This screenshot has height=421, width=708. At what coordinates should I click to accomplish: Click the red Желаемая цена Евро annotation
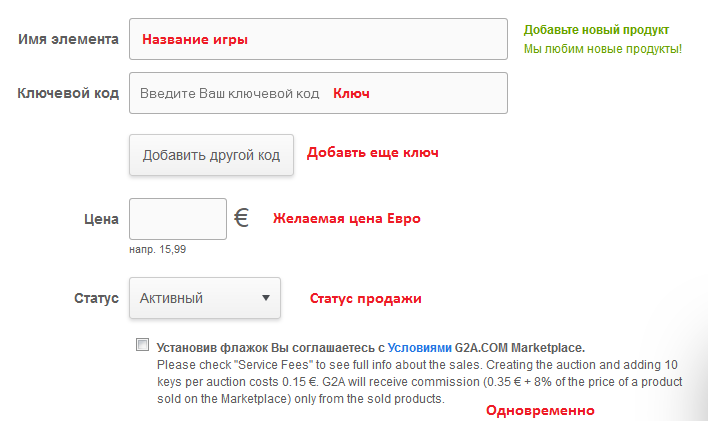point(347,219)
